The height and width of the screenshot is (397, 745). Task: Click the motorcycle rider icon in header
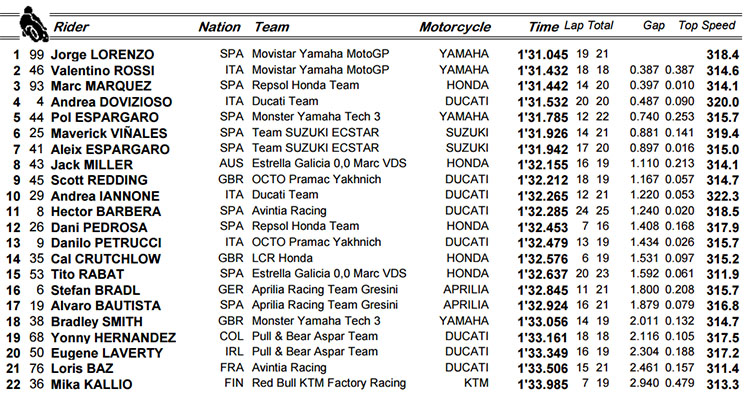pos(34,24)
